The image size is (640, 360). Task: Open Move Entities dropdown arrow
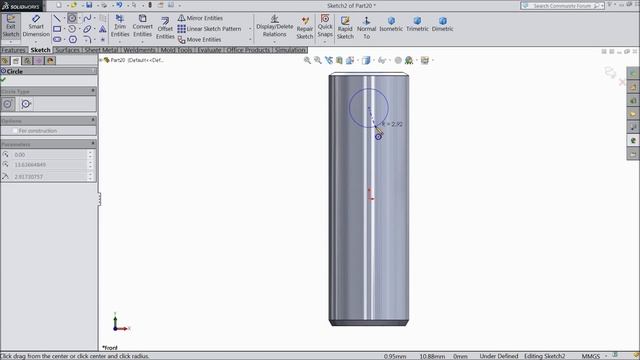click(x=250, y=40)
